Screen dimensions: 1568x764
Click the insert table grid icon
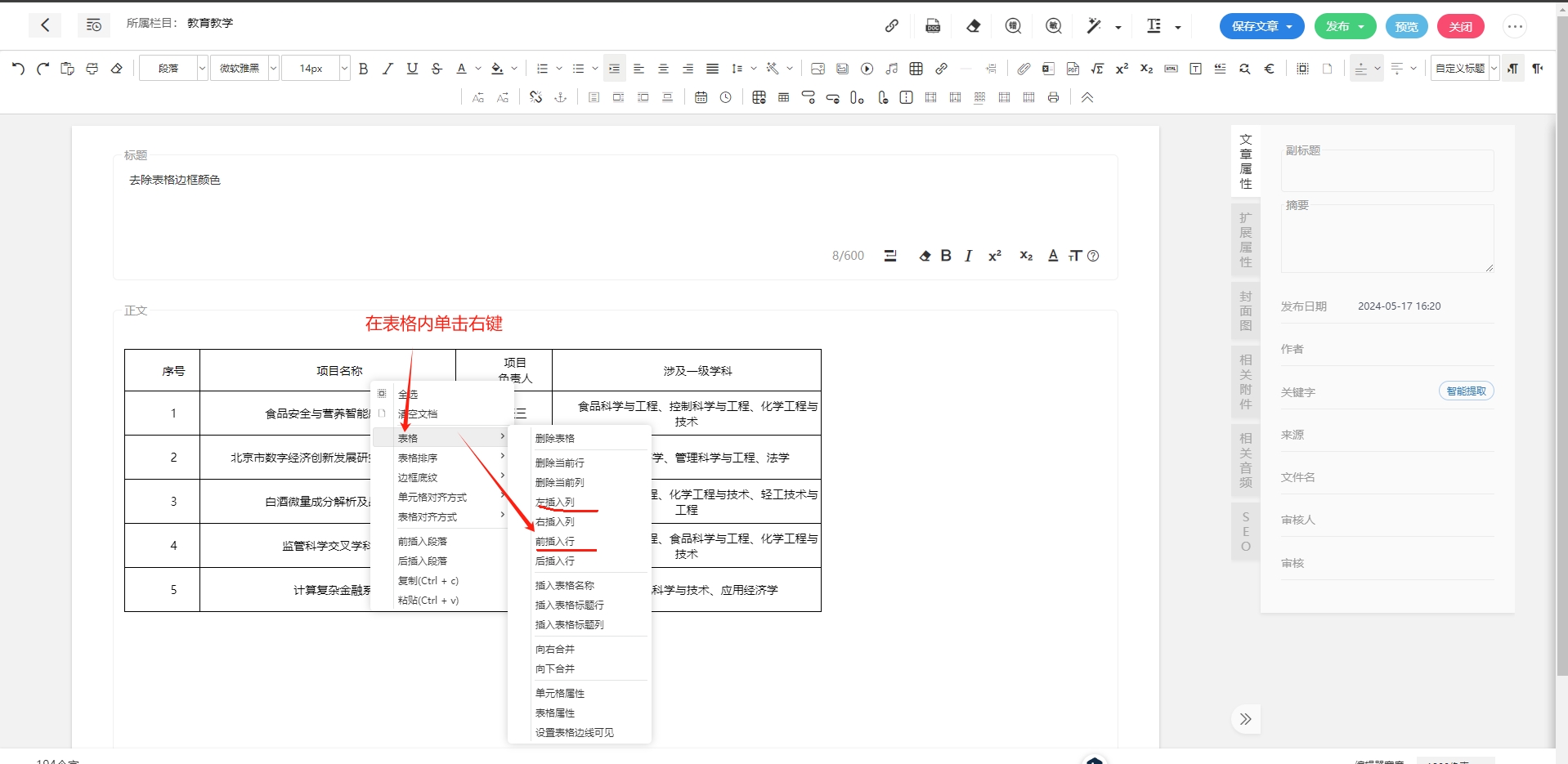pos(916,69)
